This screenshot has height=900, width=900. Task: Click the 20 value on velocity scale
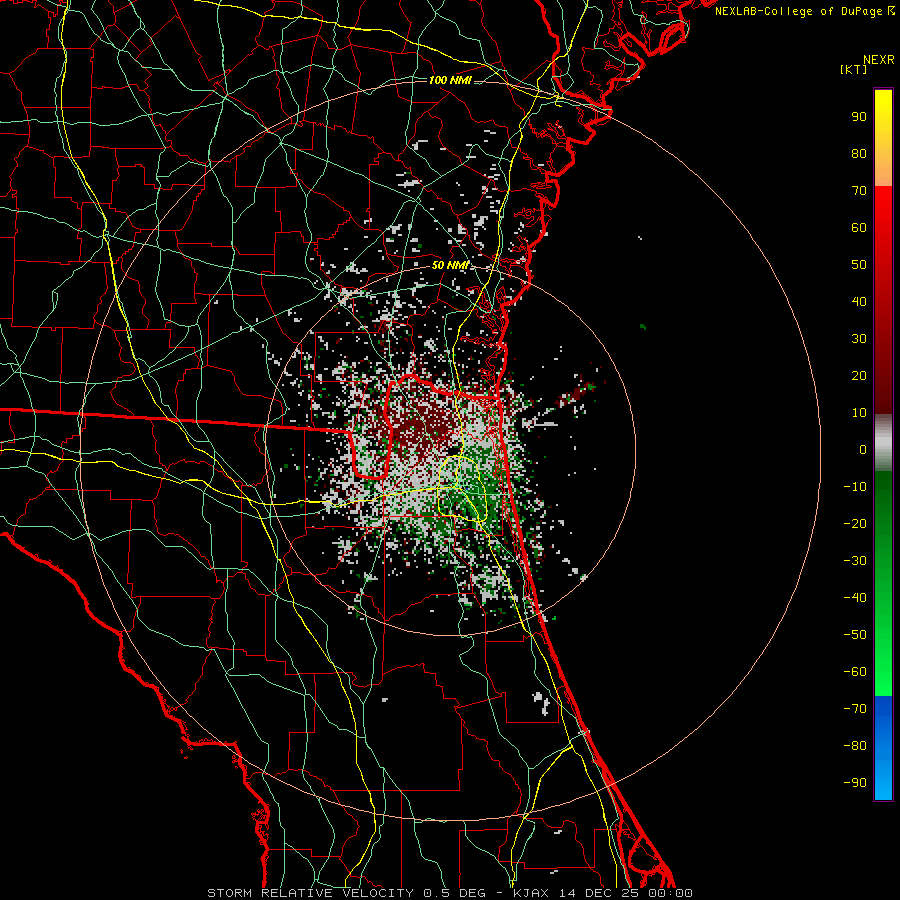[x=859, y=376]
